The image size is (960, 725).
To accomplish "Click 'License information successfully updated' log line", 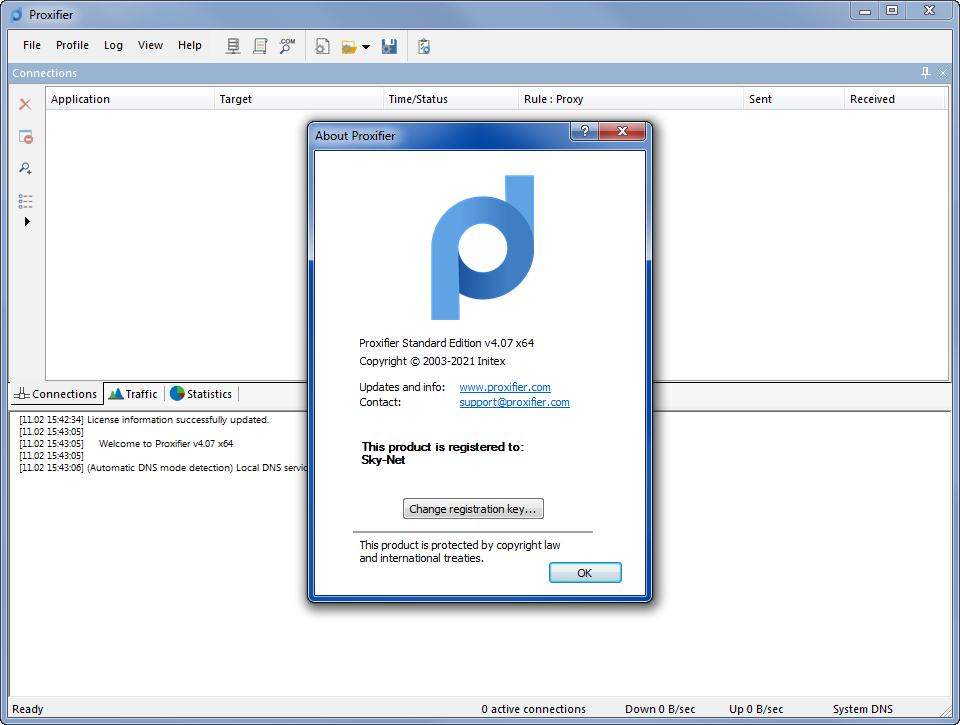I will (x=144, y=419).
